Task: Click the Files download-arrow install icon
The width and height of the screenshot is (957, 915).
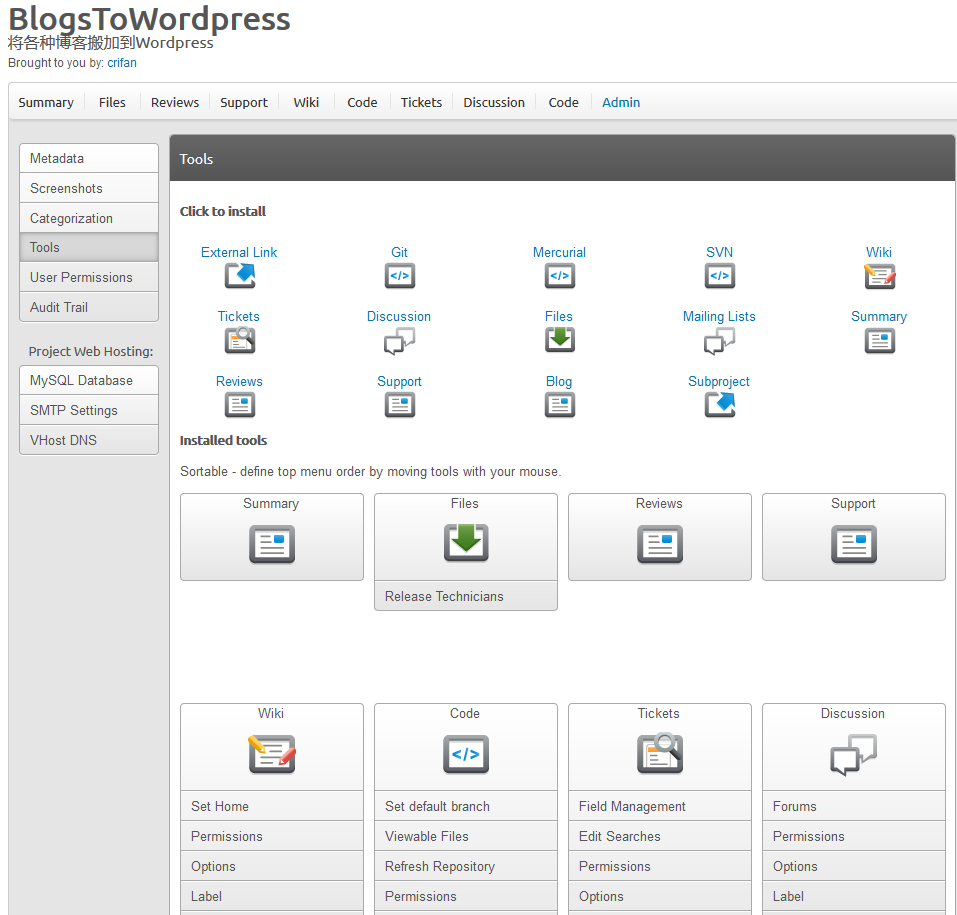Action: (560, 339)
